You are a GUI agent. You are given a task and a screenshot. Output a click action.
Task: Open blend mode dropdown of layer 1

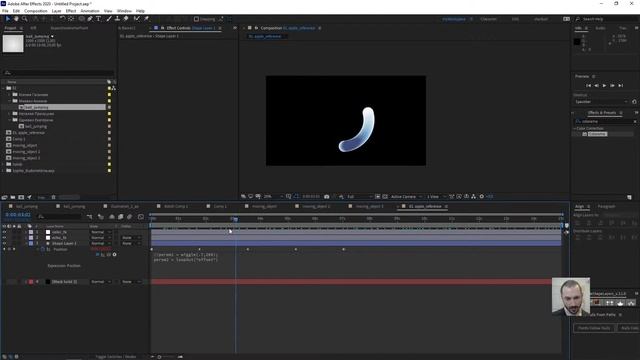[101, 232]
